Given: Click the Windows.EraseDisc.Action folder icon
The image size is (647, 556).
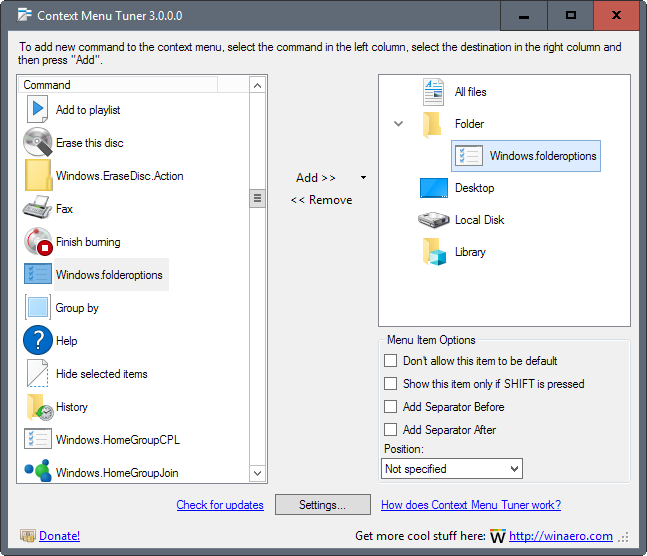Looking at the screenshot, I should point(38,175).
